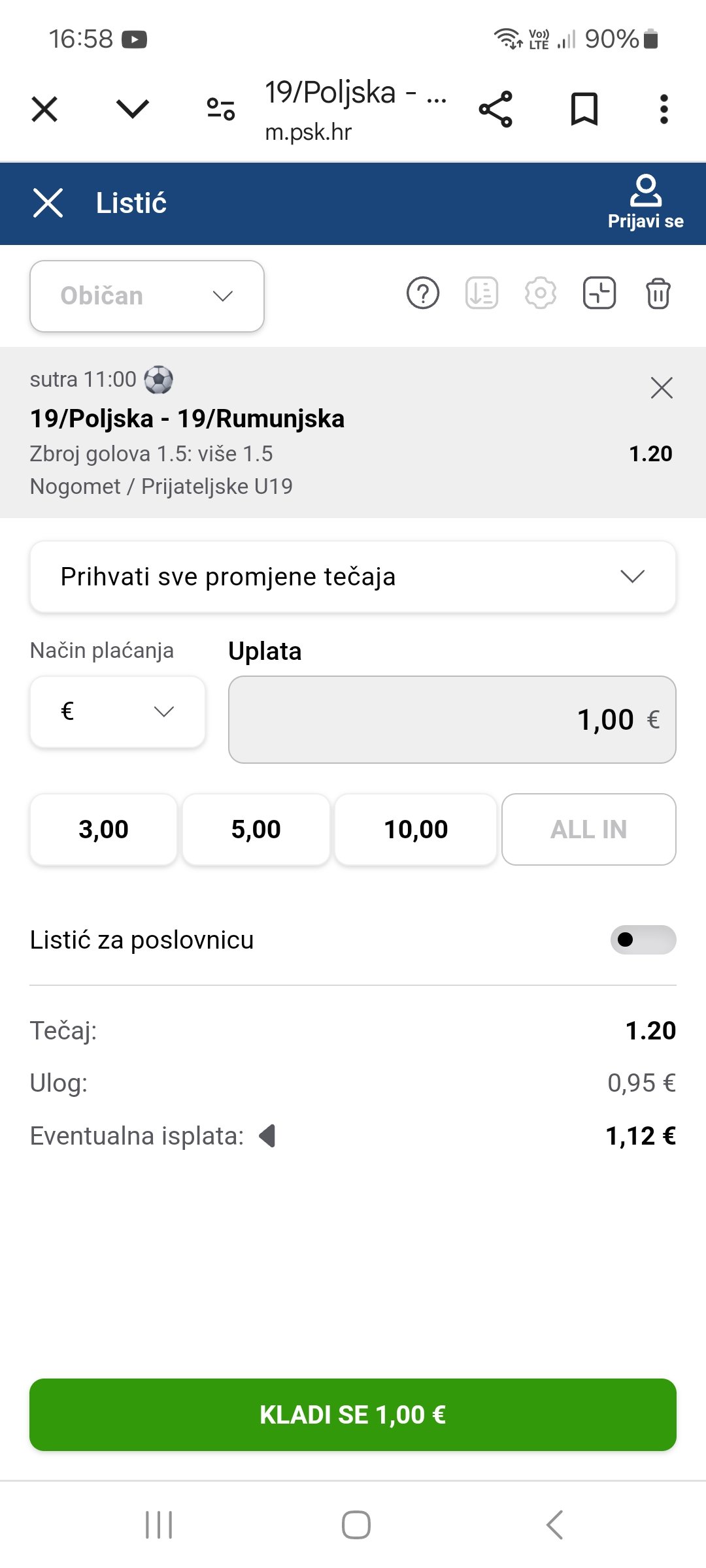Expand Prihvati sve promjene tečaja dropdown
706x1568 pixels.
(x=353, y=577)
